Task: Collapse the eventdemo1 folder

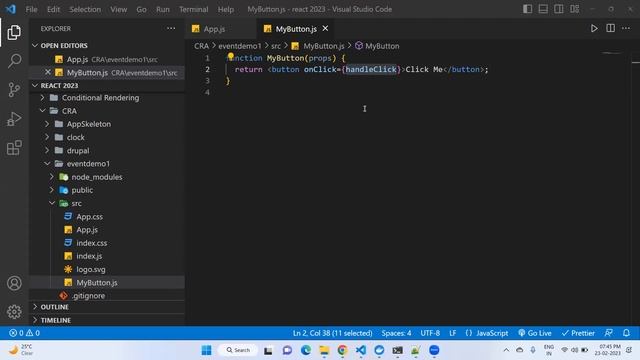Action: click(x=106, y=163)
